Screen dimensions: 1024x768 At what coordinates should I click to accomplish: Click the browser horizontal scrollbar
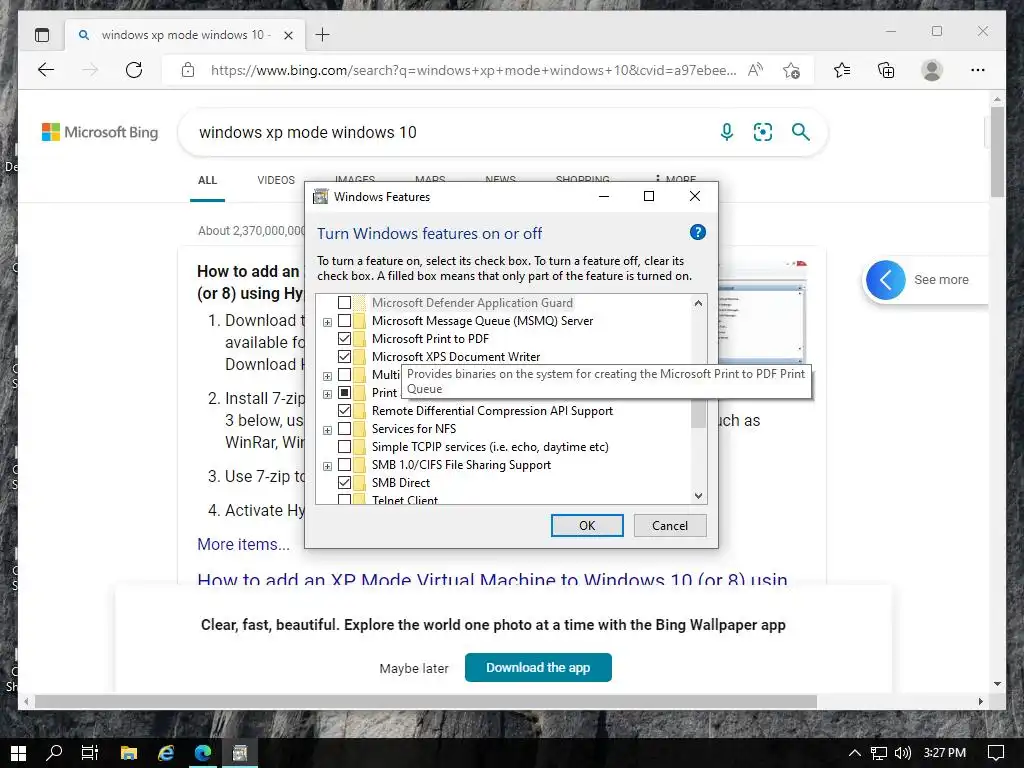pyautogui.click(x=425, y=701)
